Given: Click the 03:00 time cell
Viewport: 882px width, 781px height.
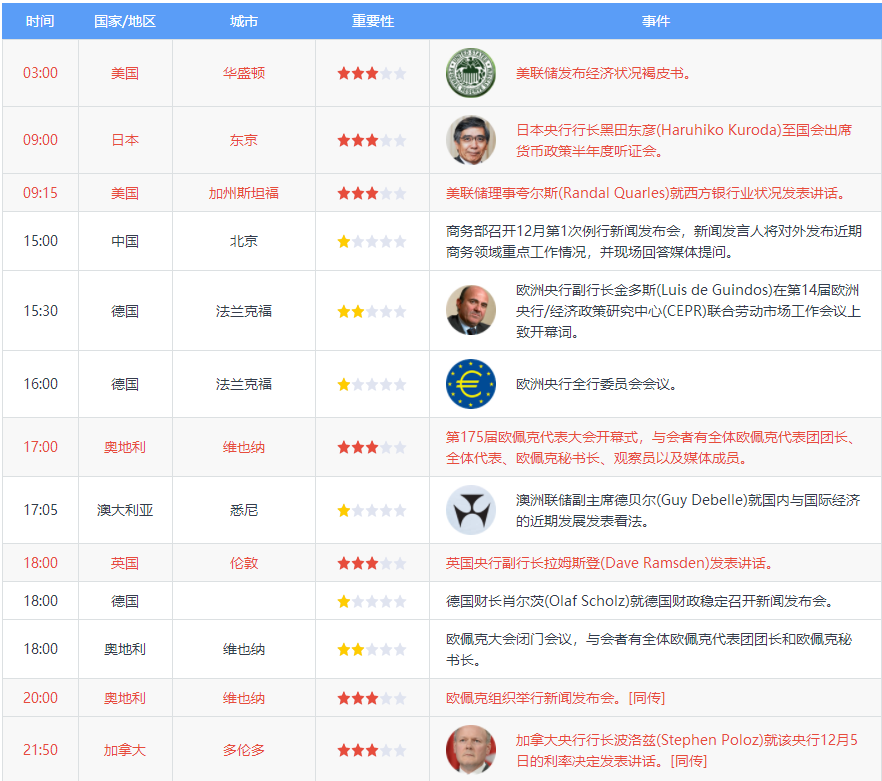Looking at the screenshot, I should tap(40, 73).
